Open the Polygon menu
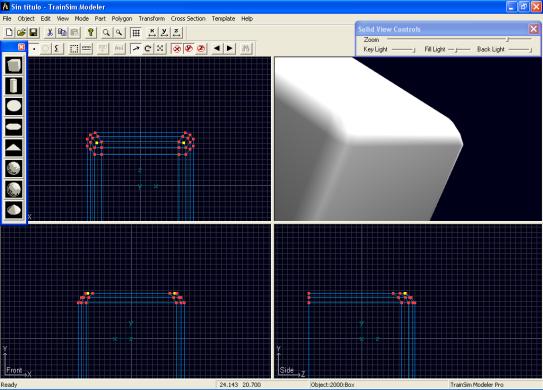The image size is (543, 390). coord(122,19)
